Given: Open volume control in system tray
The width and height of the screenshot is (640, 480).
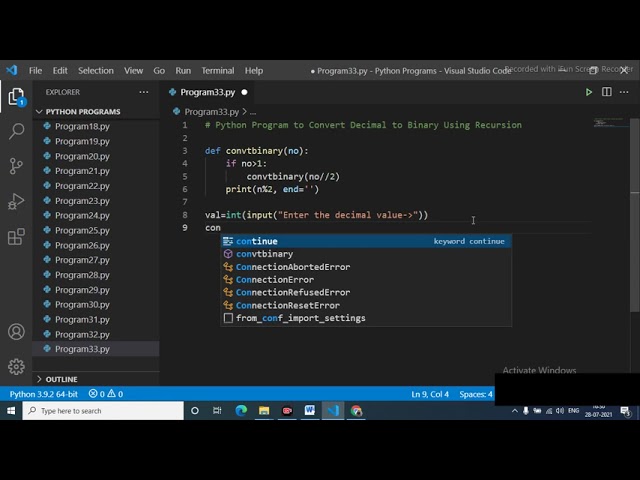Looking at the screenshot, I should 560,411.
